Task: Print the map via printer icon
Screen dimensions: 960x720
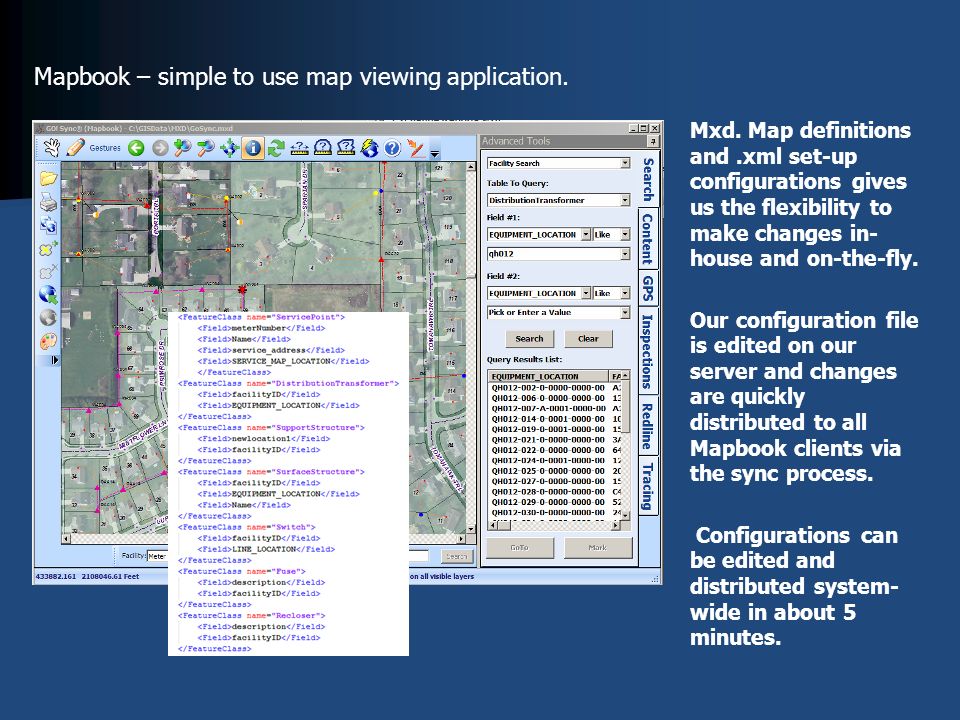Action: 48,201
